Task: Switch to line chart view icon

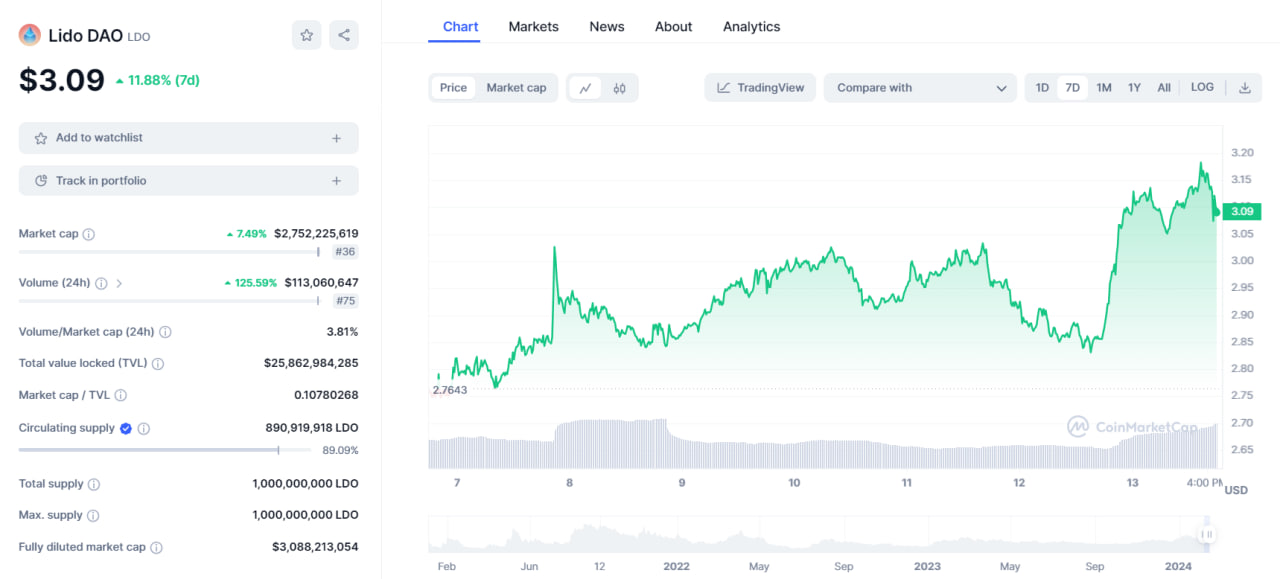Action: (x=585, y=88)
